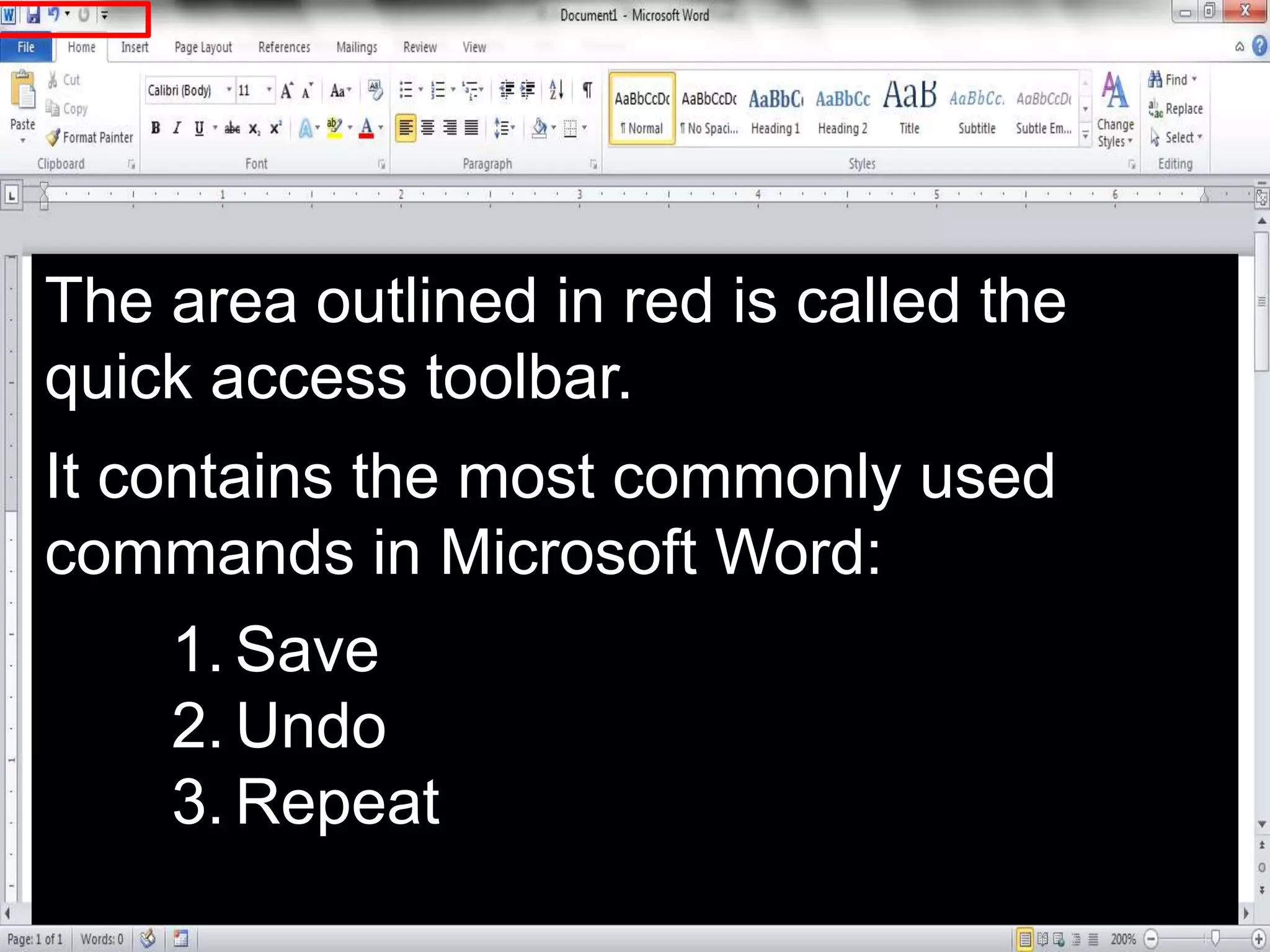
Task: Click the Multilevel List icon
Action: [x=471, y=90]
